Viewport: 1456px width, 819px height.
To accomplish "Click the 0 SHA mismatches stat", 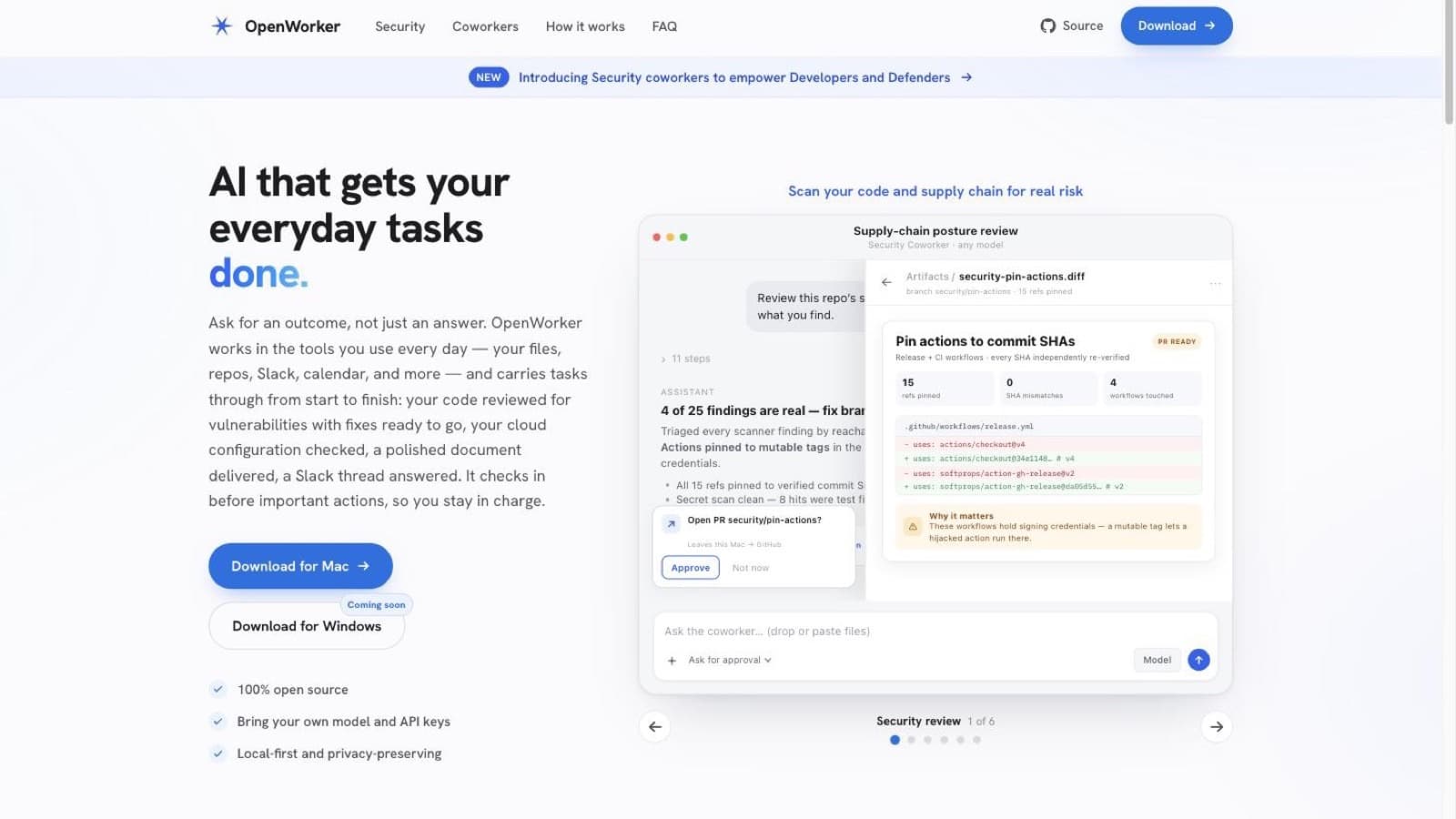I will pos(1048,389).
